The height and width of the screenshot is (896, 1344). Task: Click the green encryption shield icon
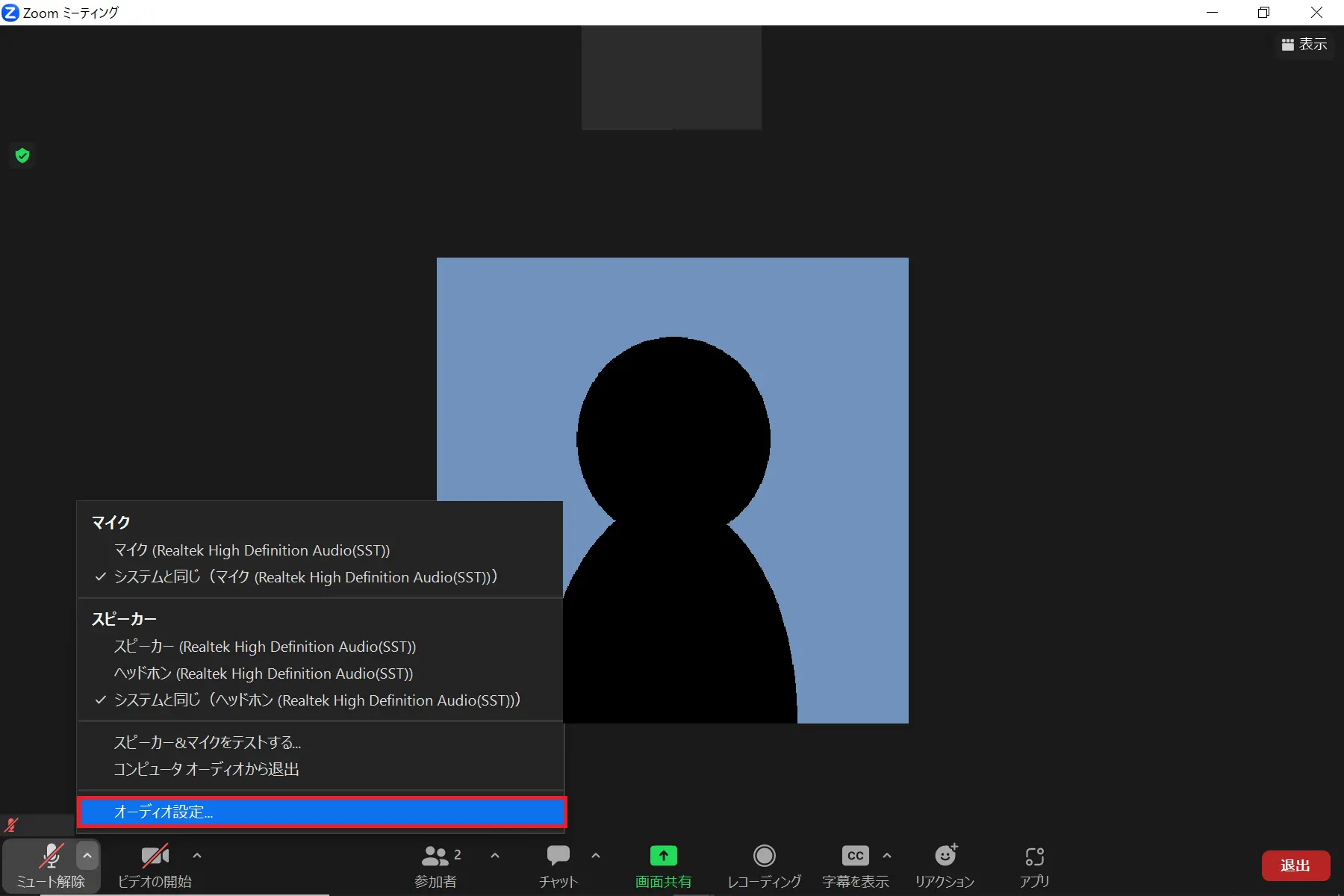tap(22, 155)
